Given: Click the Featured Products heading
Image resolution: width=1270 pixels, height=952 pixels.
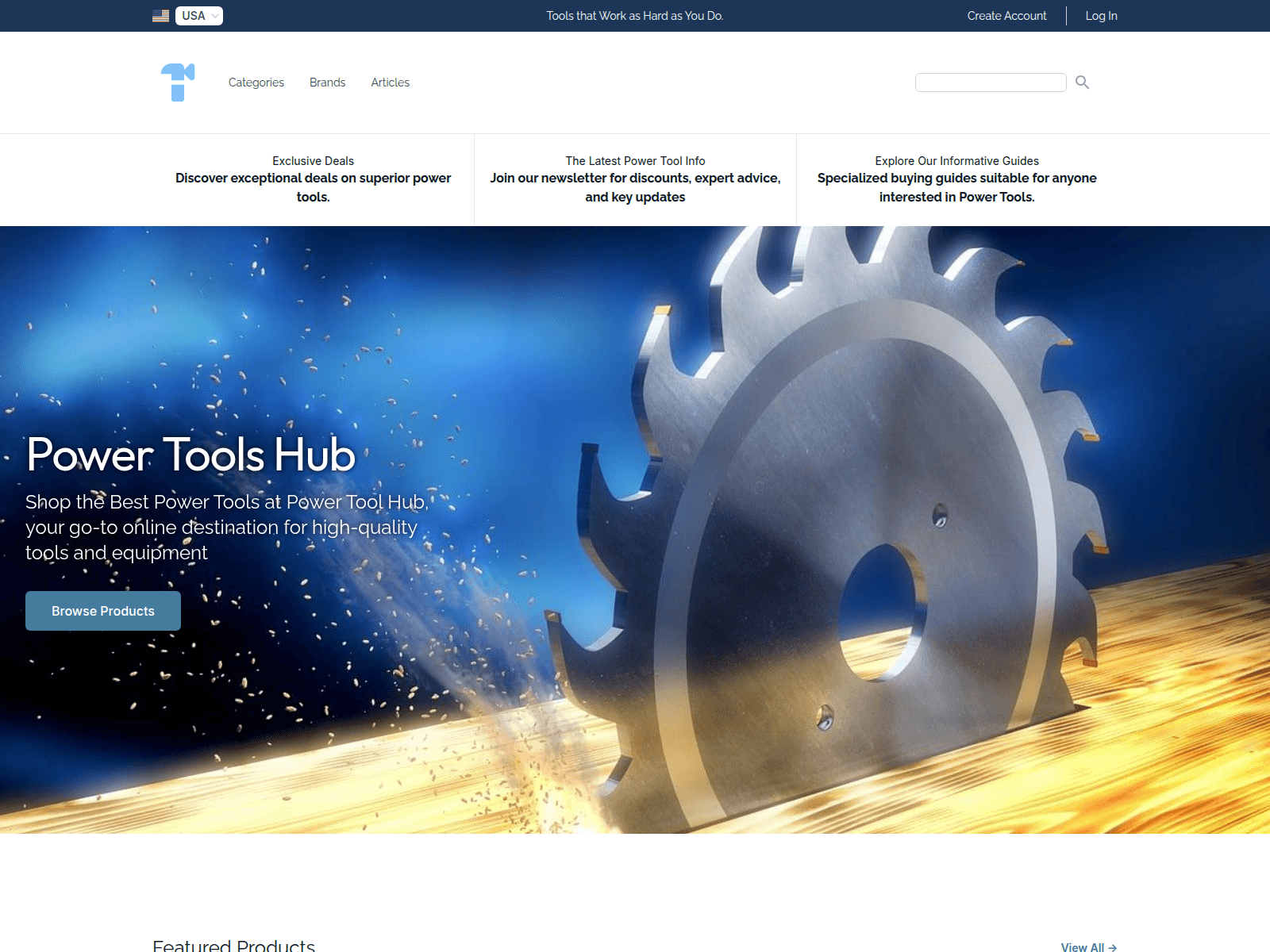Looking at the screenshot, I should [233, 944].
